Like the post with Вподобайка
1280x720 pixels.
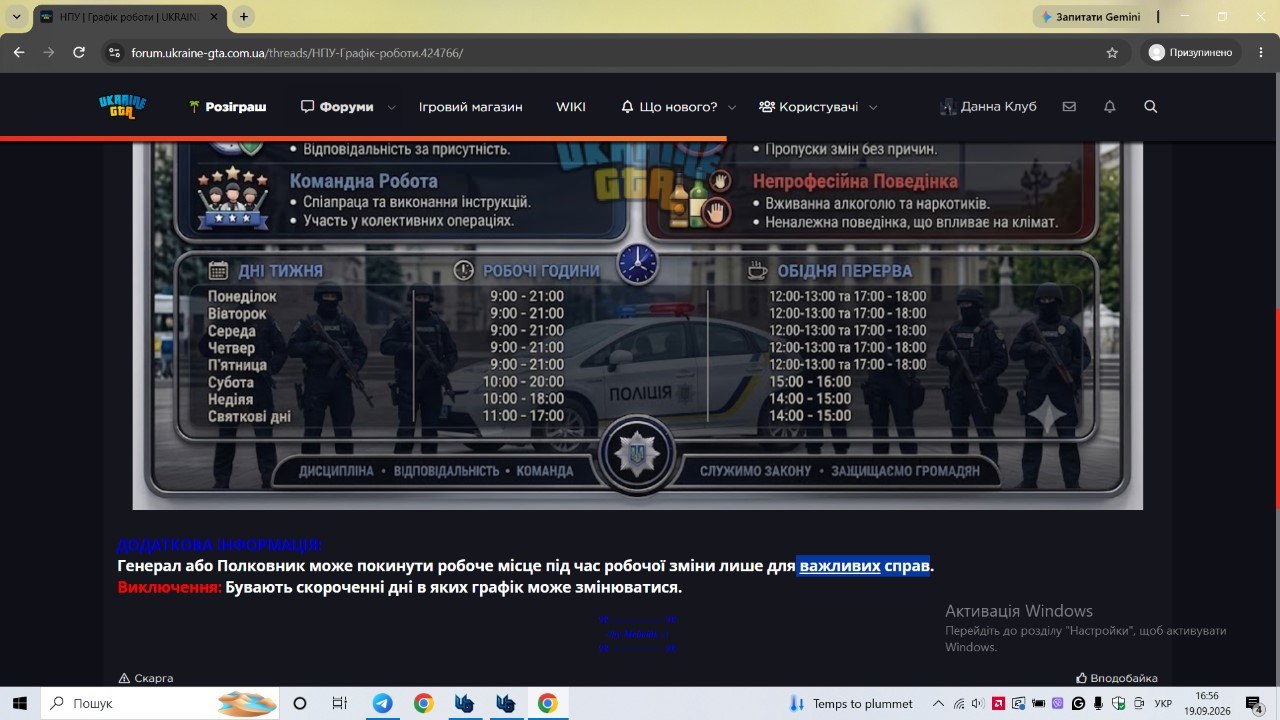[1116, 678]
